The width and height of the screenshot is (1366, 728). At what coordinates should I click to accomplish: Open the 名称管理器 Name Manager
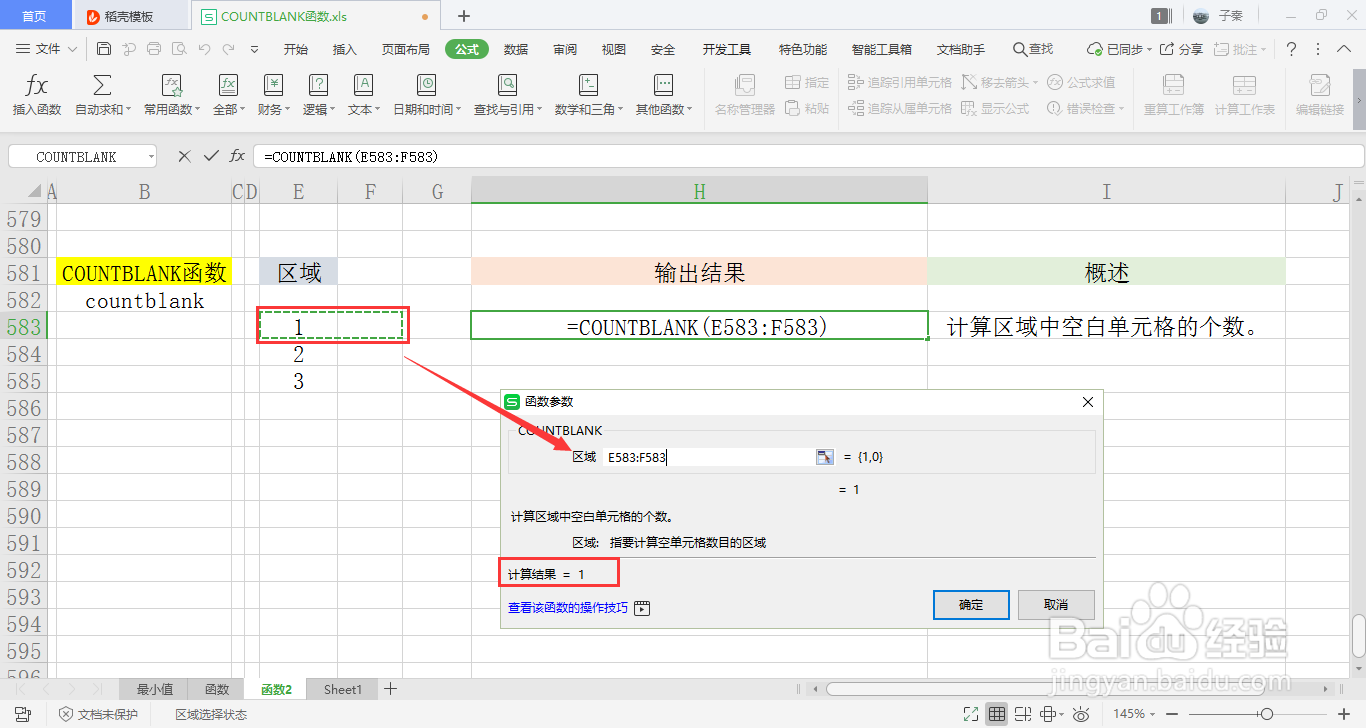(742, 95)
